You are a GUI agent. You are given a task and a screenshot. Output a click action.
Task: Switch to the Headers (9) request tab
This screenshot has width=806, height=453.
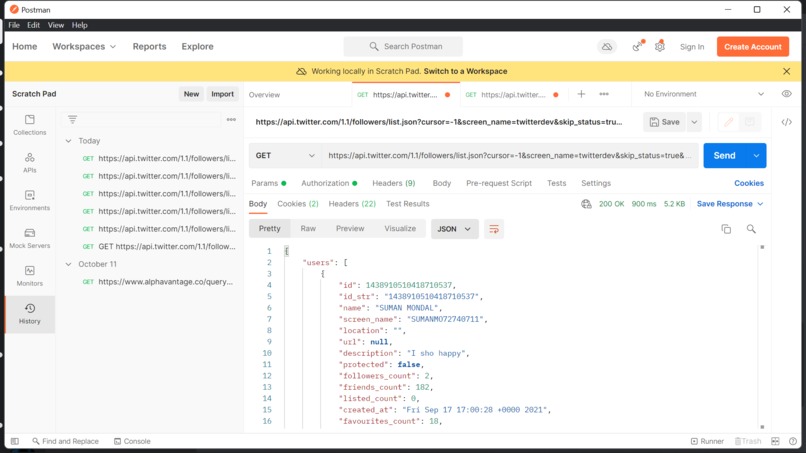[393, 183]
